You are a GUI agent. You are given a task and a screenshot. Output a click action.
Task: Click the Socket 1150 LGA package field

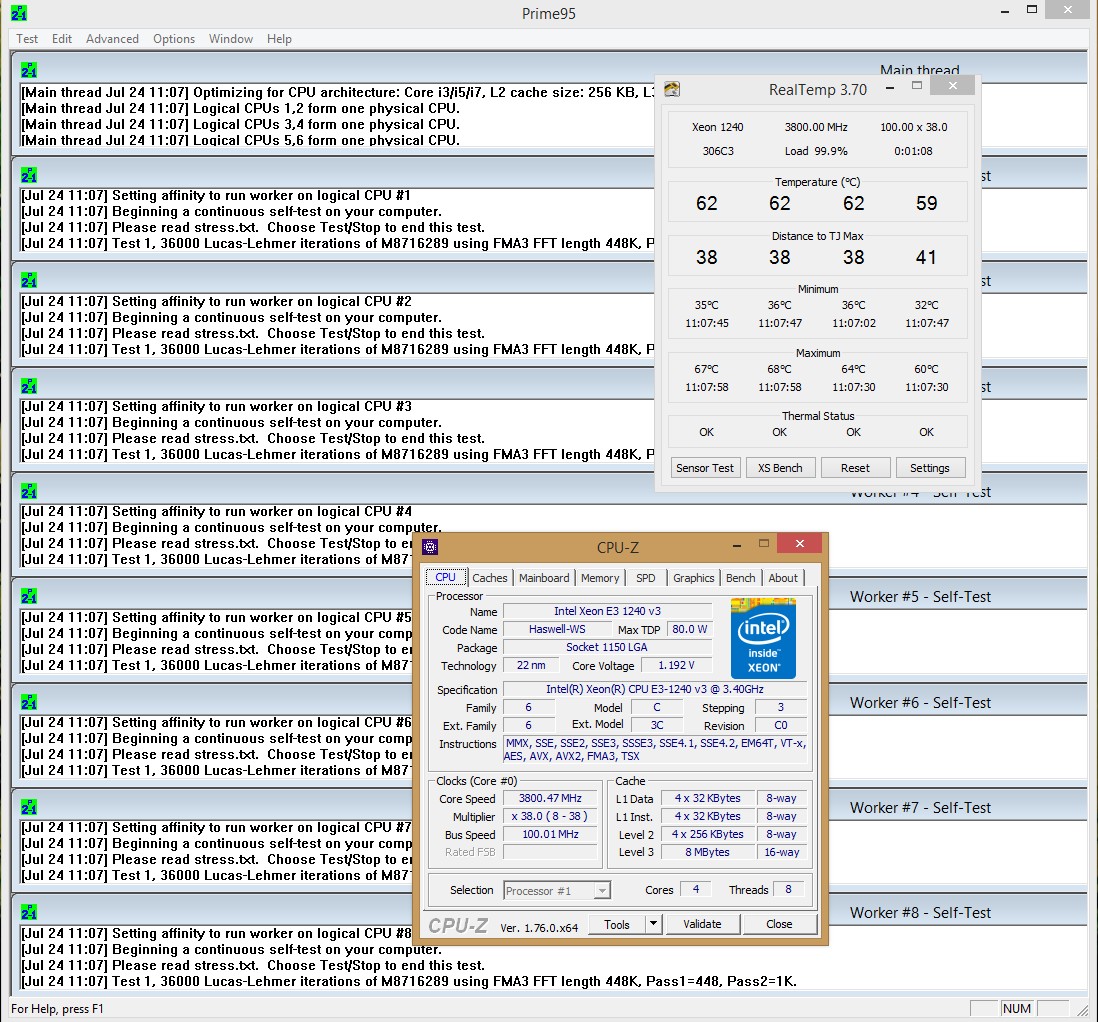tap(607, 647)
